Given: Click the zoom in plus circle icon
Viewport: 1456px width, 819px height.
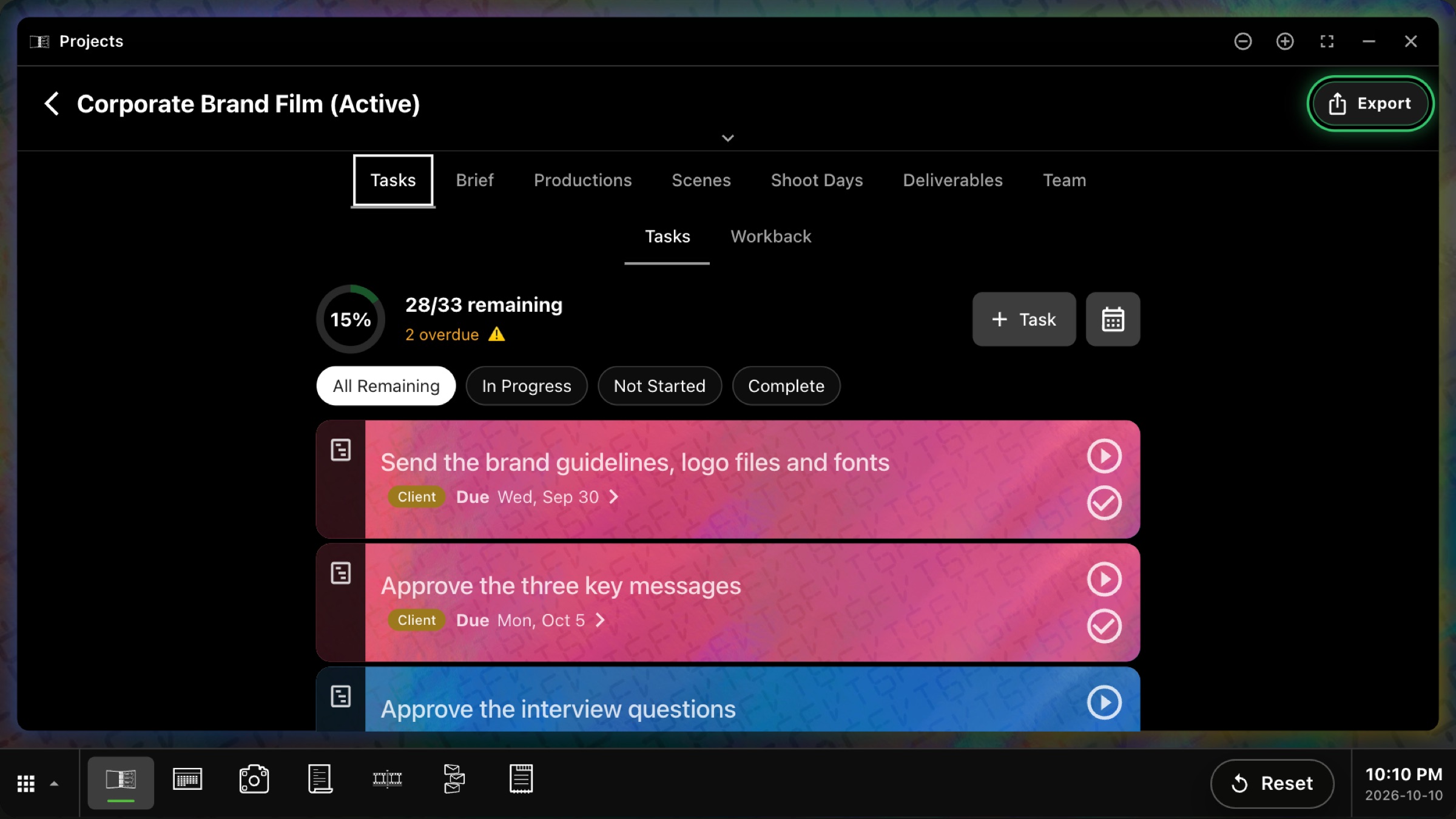Looking at the screenshot, I should click(1285, 41).
